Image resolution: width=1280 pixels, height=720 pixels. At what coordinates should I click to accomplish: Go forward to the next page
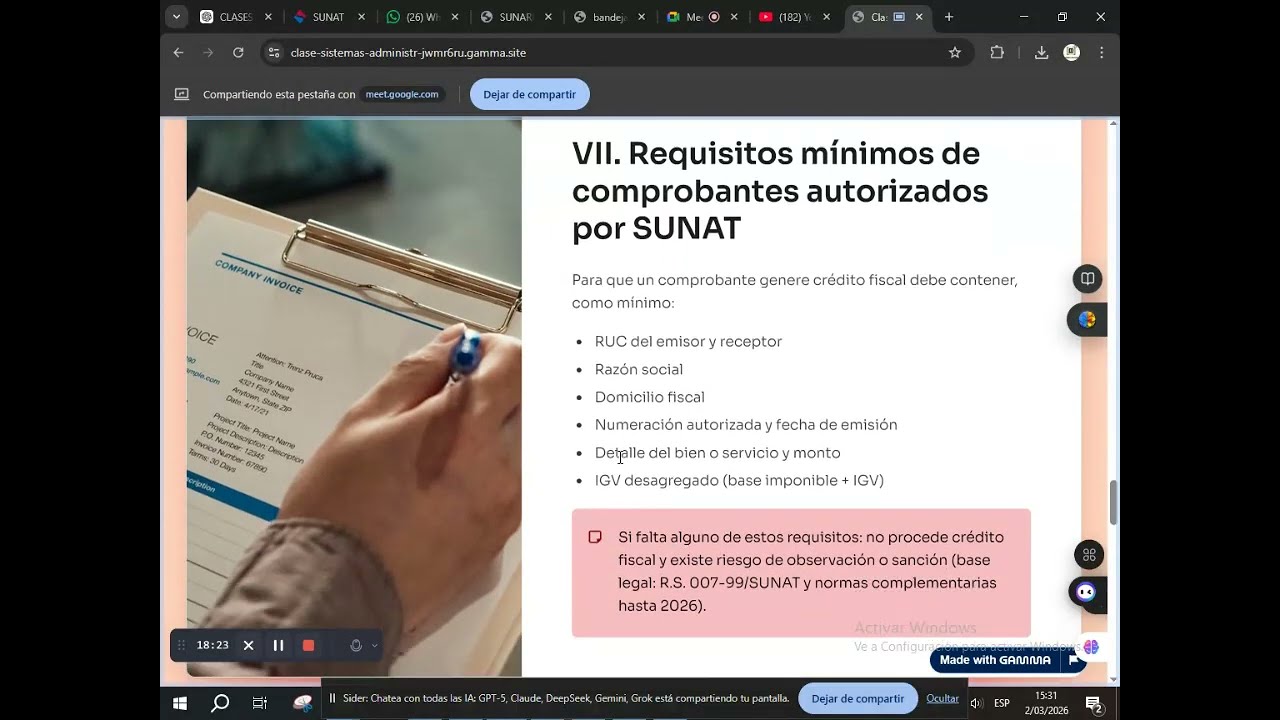click(x=208, y=53)
